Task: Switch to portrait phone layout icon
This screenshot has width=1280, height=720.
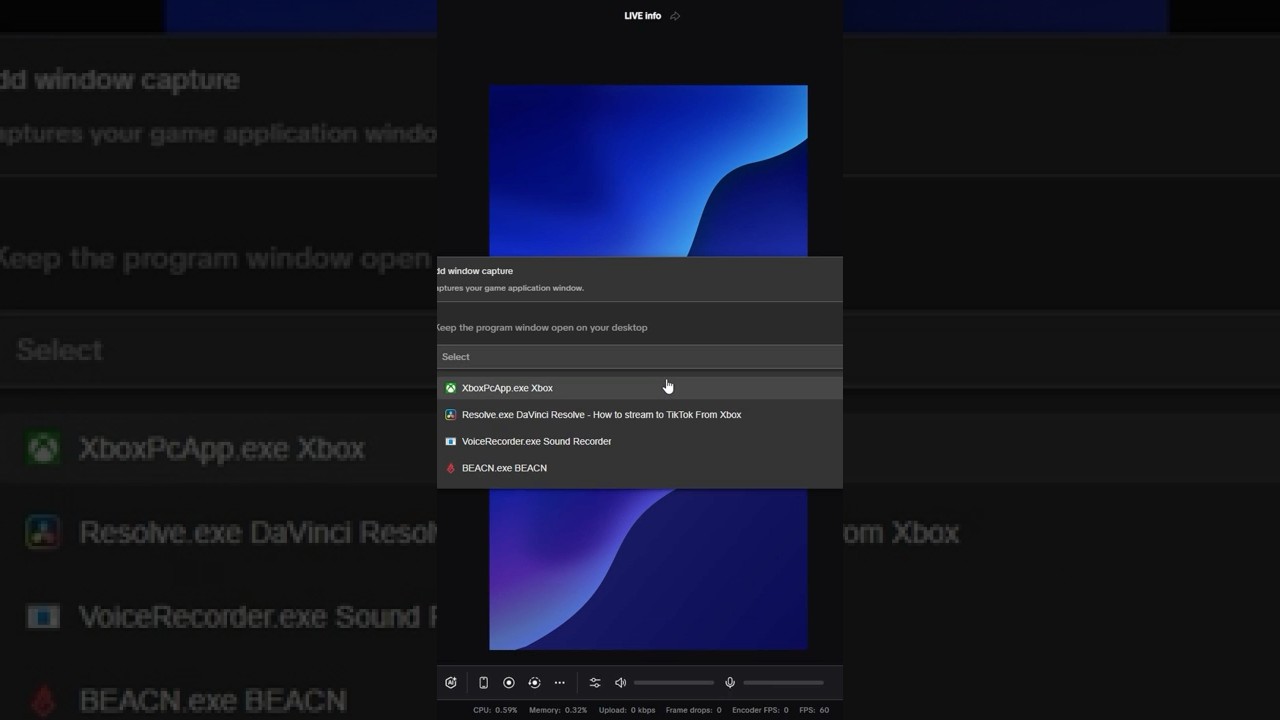Action: [483, 683]
